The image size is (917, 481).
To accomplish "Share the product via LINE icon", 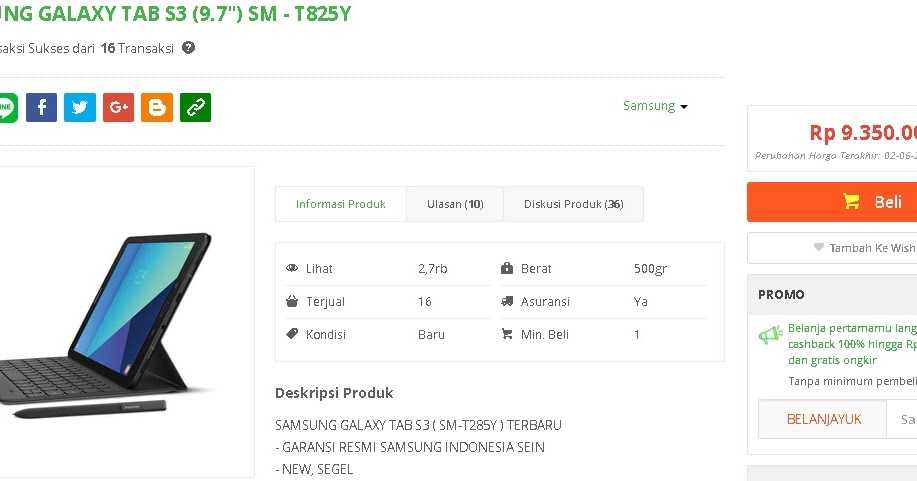I will [8, 108].
